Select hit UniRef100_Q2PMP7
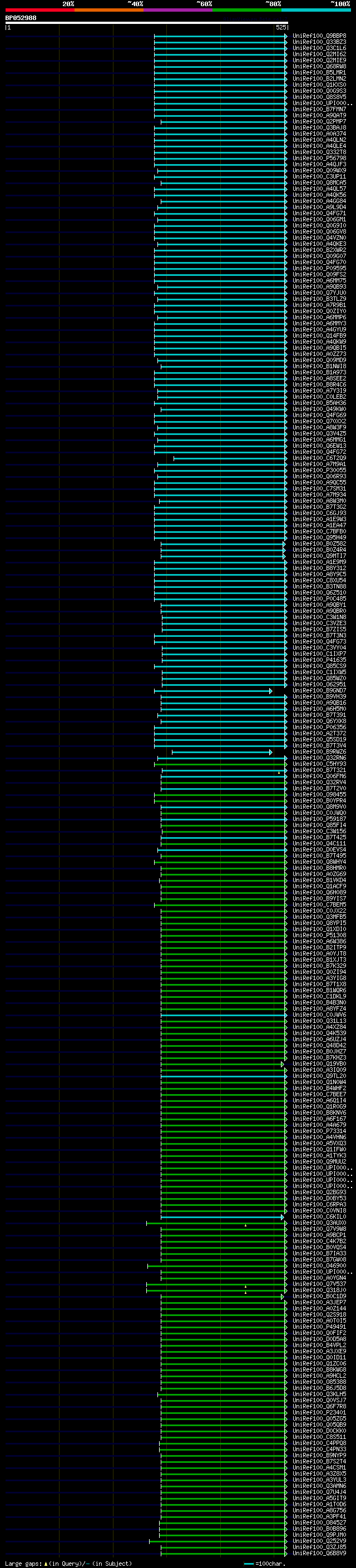The image size is (356, 1568). pyautogui.click(x=319, y=122)
